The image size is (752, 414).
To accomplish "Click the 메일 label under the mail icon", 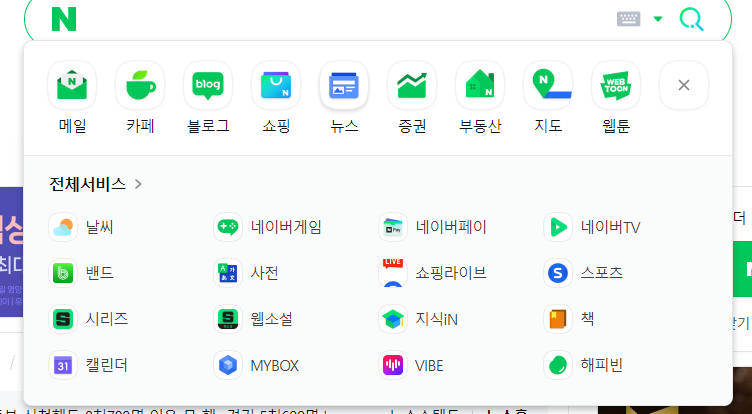I will pos(72,126).
